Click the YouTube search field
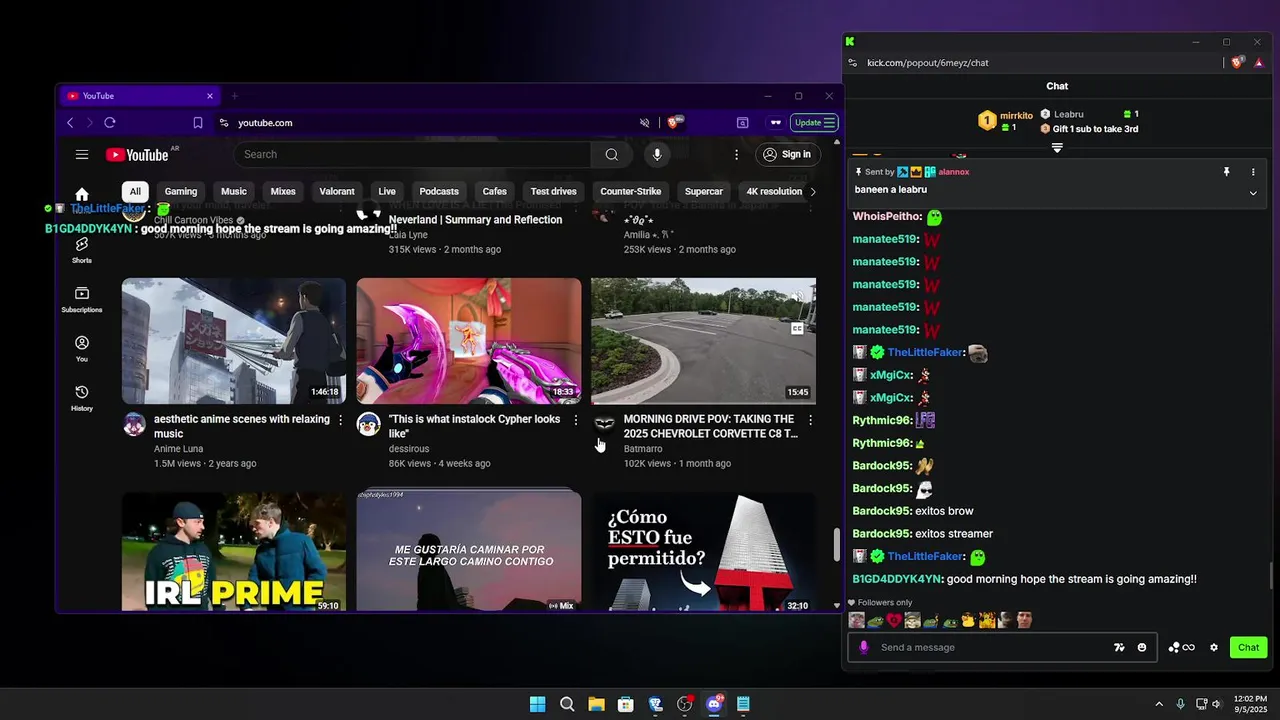This screenshot has width=1280, height=720. pos(412,154)
